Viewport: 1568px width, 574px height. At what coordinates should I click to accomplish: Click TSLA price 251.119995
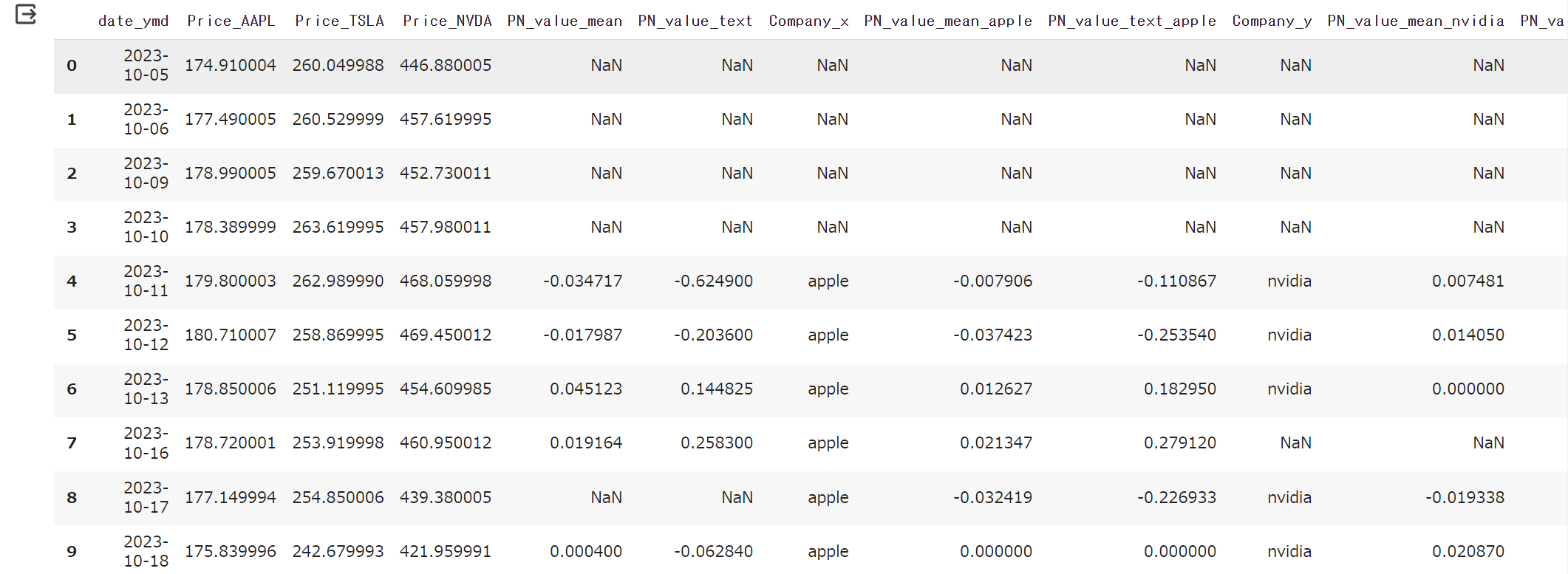[x=338, y=389]
